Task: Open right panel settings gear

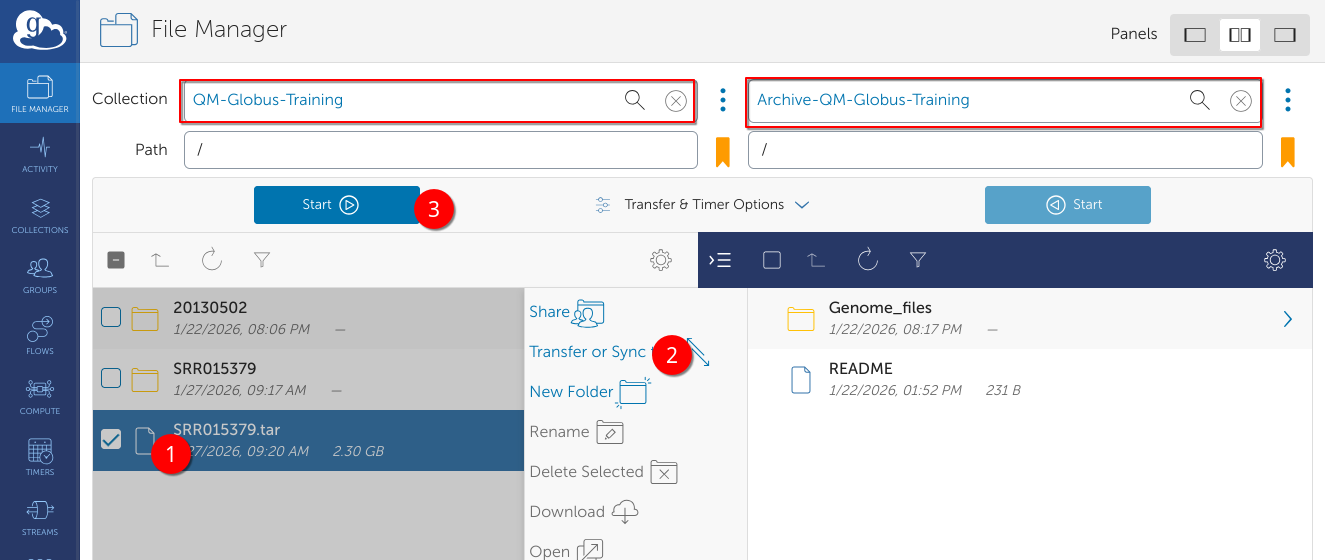Action: (1274, 260)
